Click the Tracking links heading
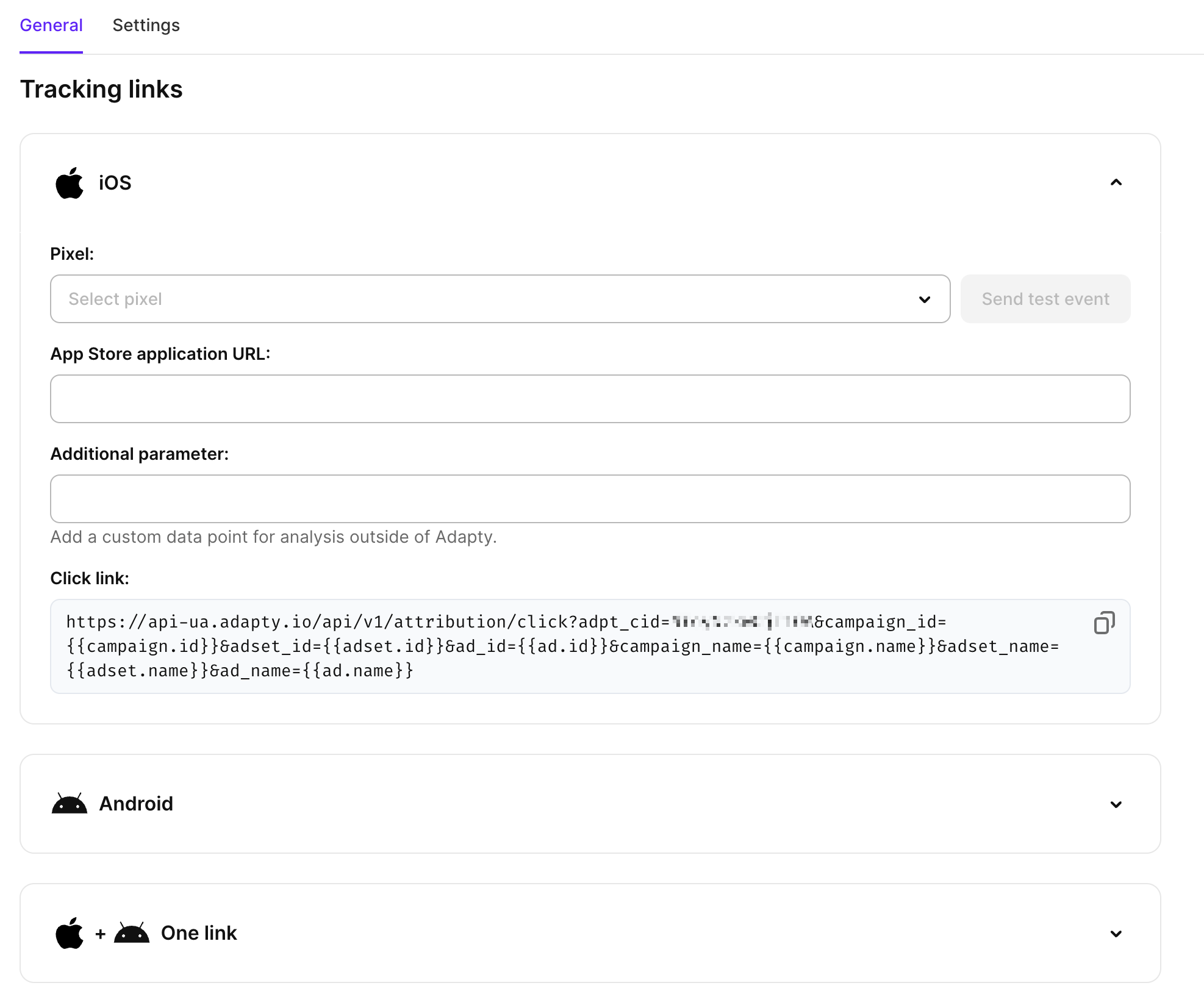 101,89
